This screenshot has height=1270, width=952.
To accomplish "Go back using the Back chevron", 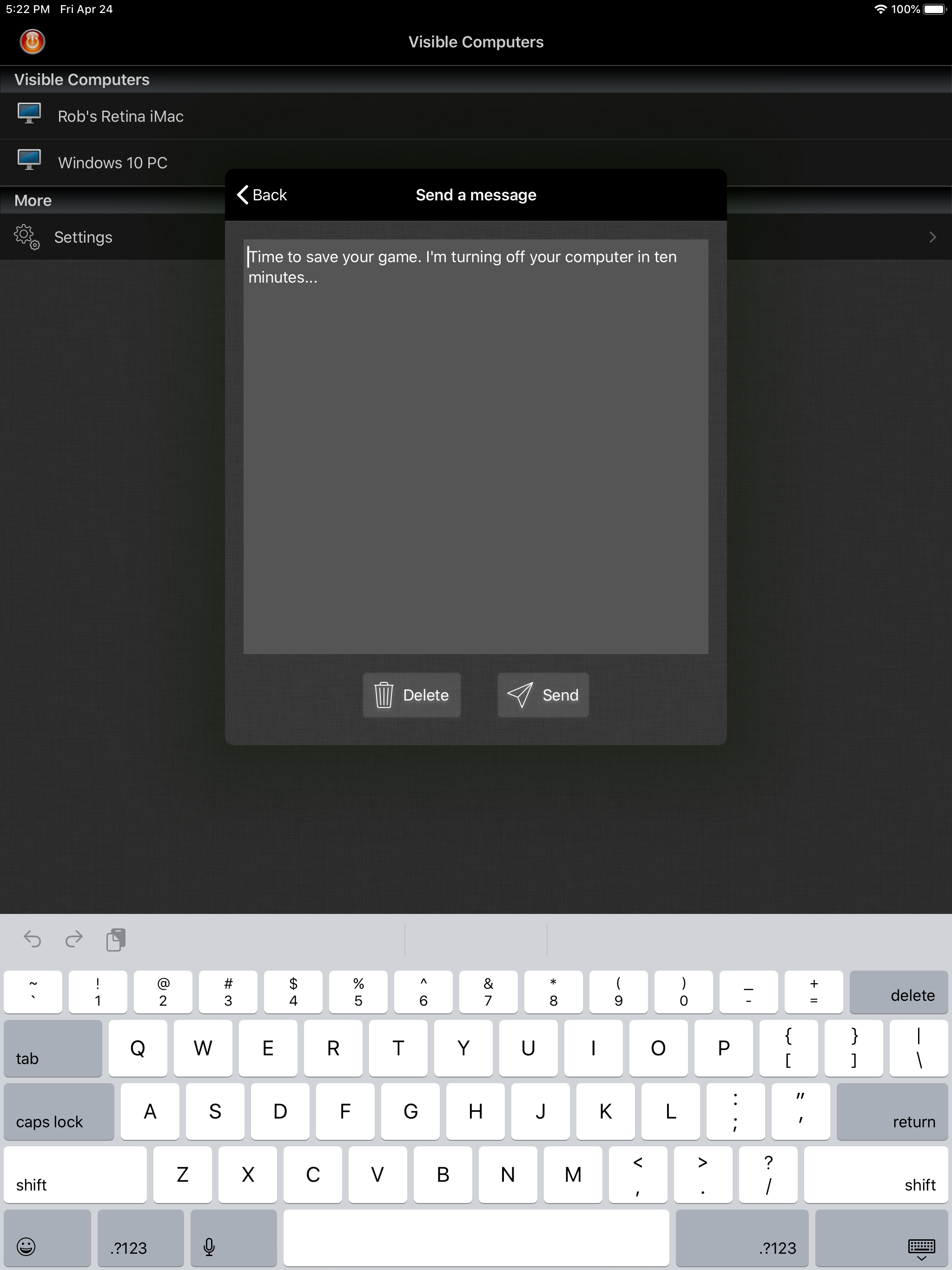I will tap(262, 195).
